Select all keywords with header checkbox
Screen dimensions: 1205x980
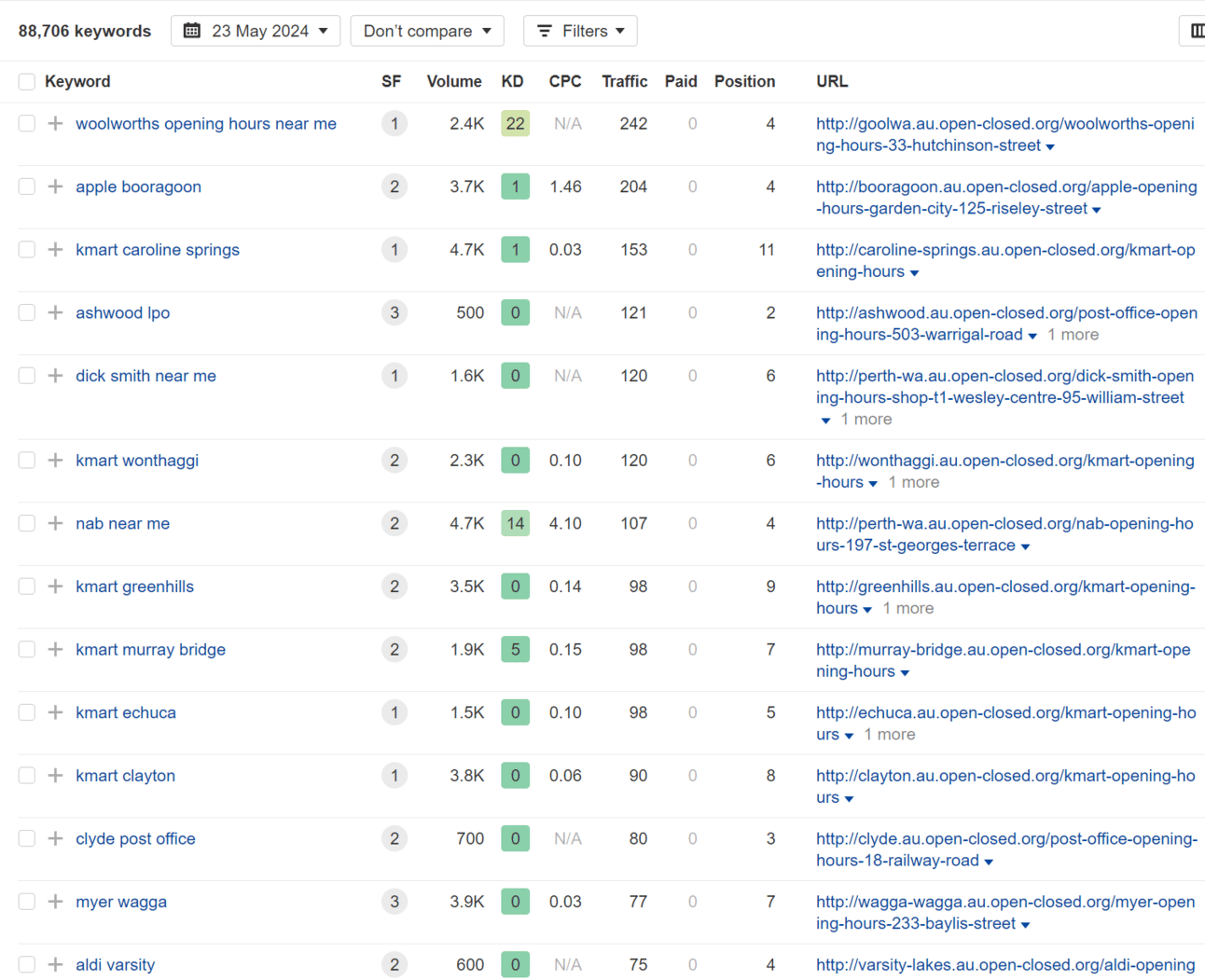(27, 82)
